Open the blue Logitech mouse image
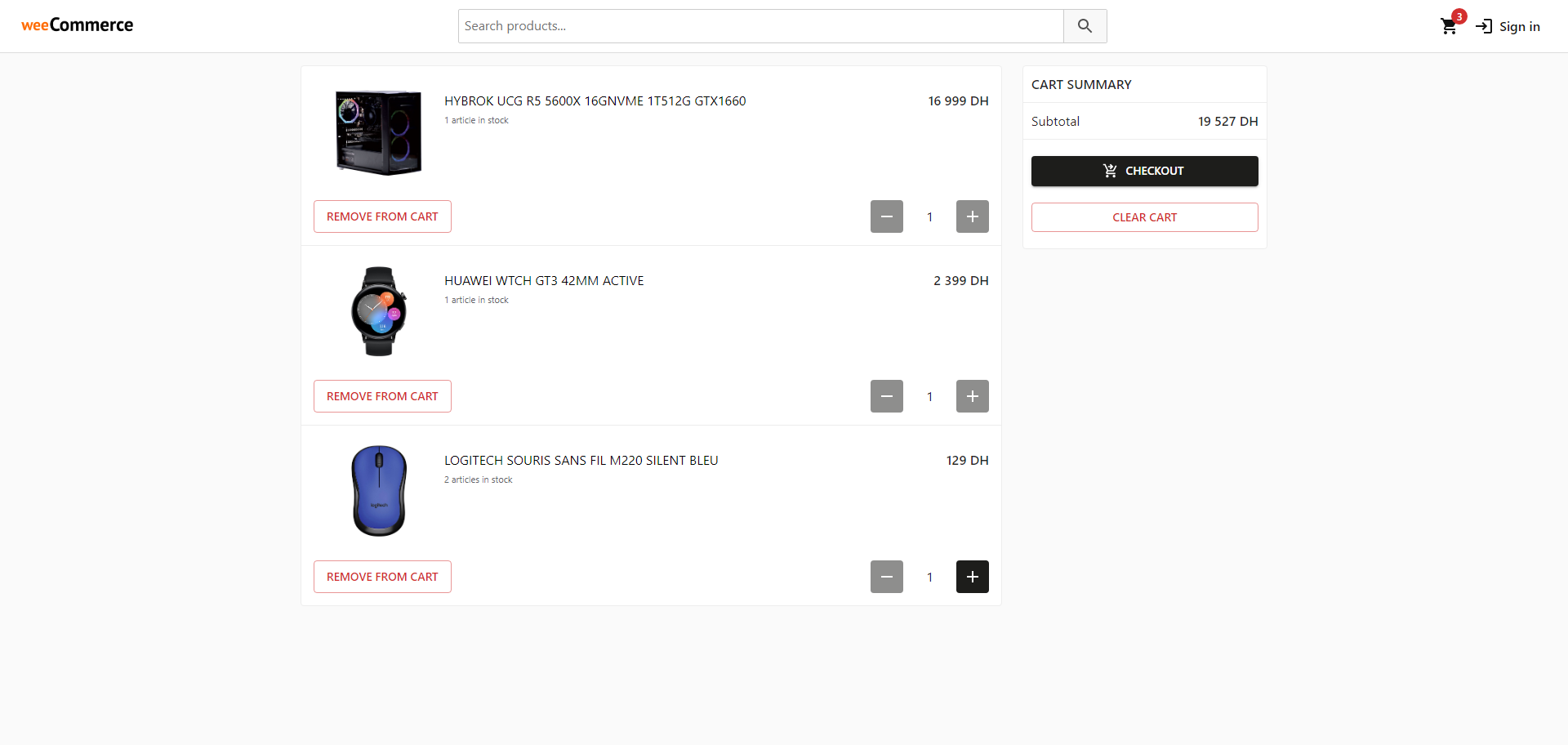The image size is (1568, 745). [x=379, y=491]
